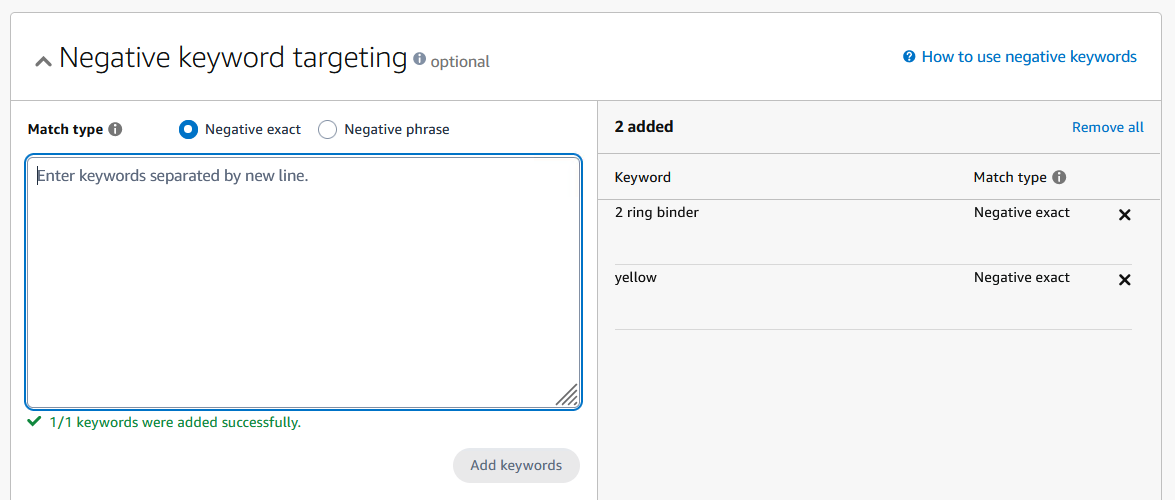The width and height of the screenshot is (1175, 500).
Task: Click the Keyword column header
Action: pos(642,178)
